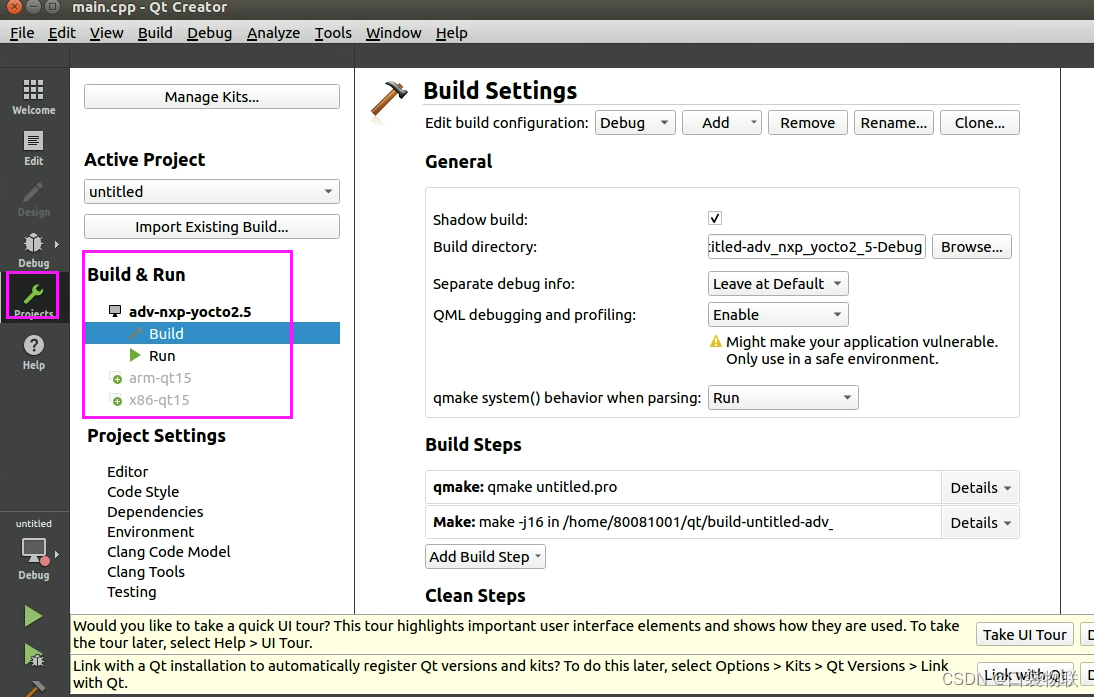Open QML debugging Enable dropdown
Image resolution: width=1094 pixels, height=697 pixels.
click(x=778, y=315)
